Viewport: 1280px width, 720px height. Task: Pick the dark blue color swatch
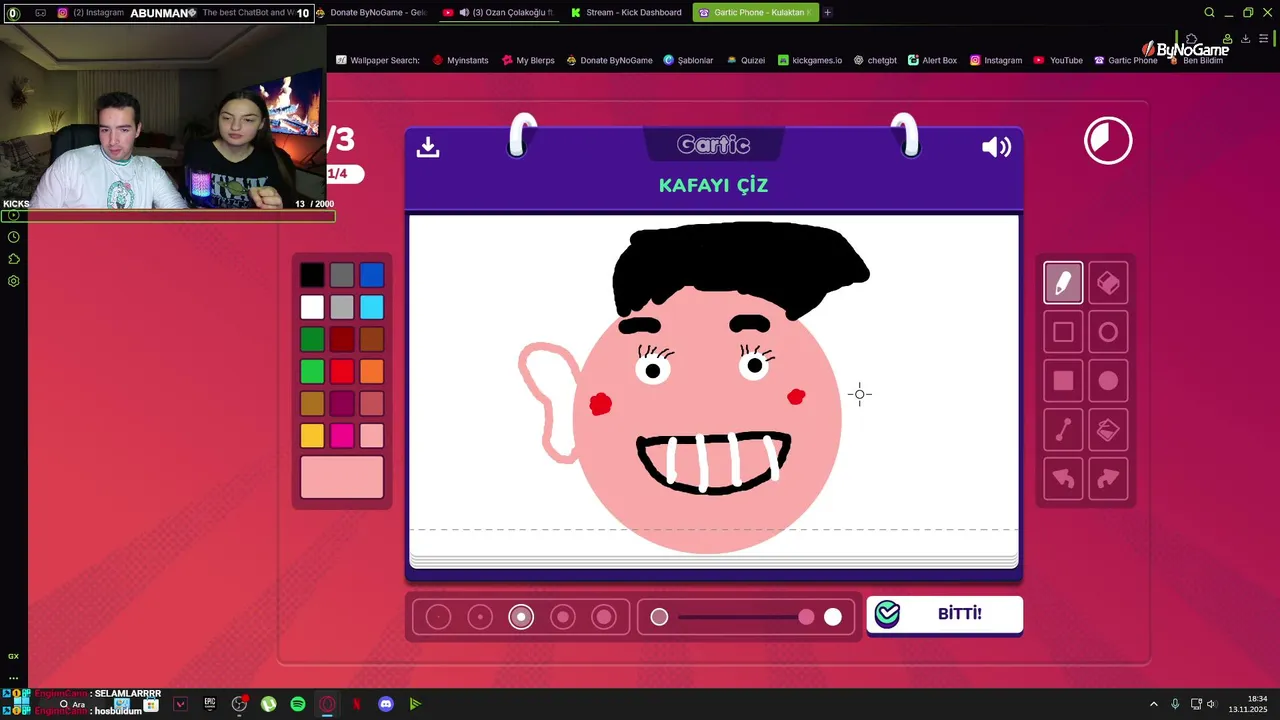372,275
